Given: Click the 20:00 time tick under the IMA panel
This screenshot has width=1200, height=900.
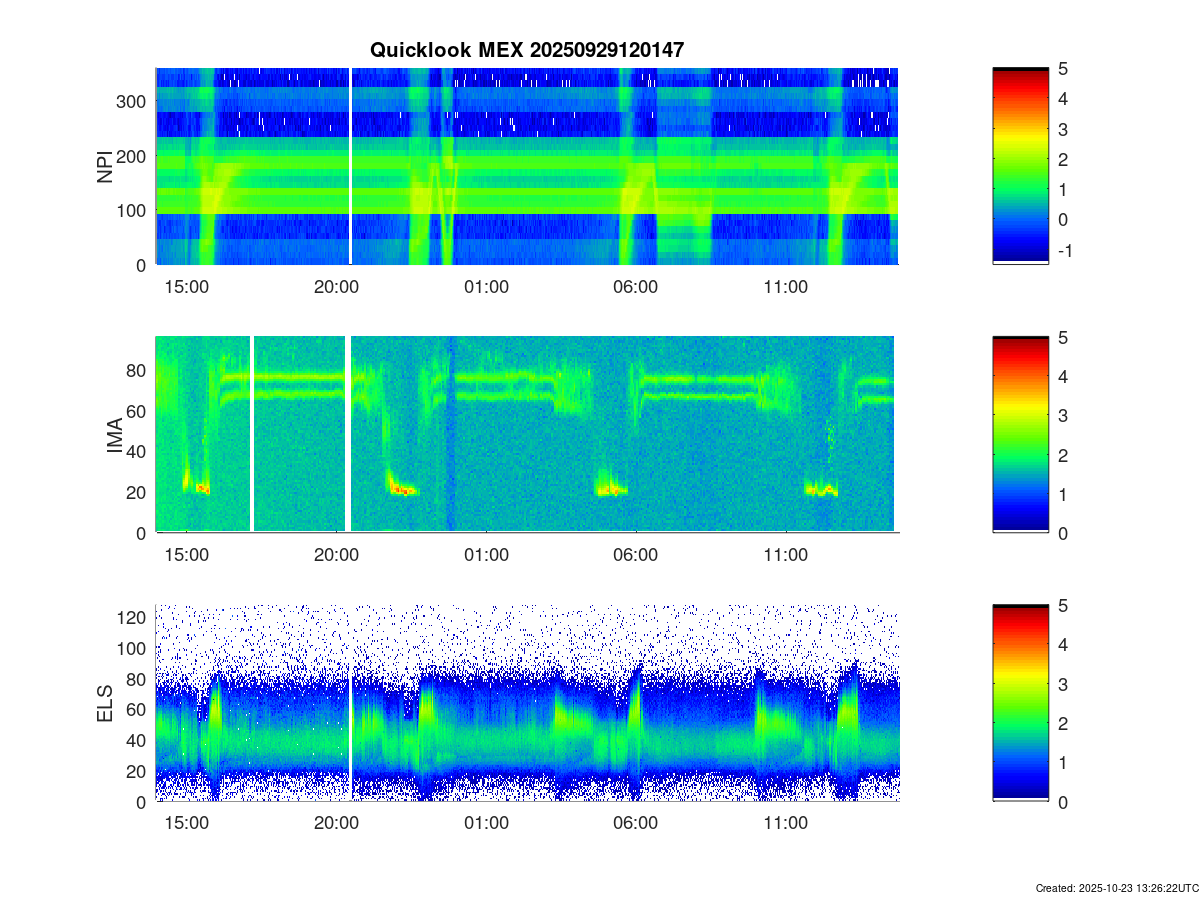Looking at the screenshot, I should (336, 555).
